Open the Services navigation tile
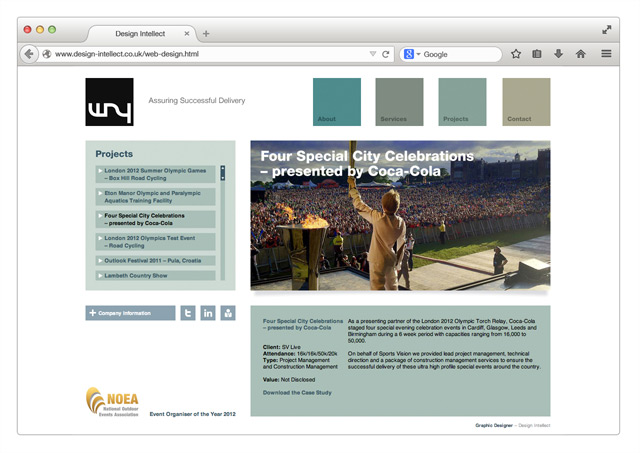The height and width of the screenshot is (453, 640). coord(399,102)
